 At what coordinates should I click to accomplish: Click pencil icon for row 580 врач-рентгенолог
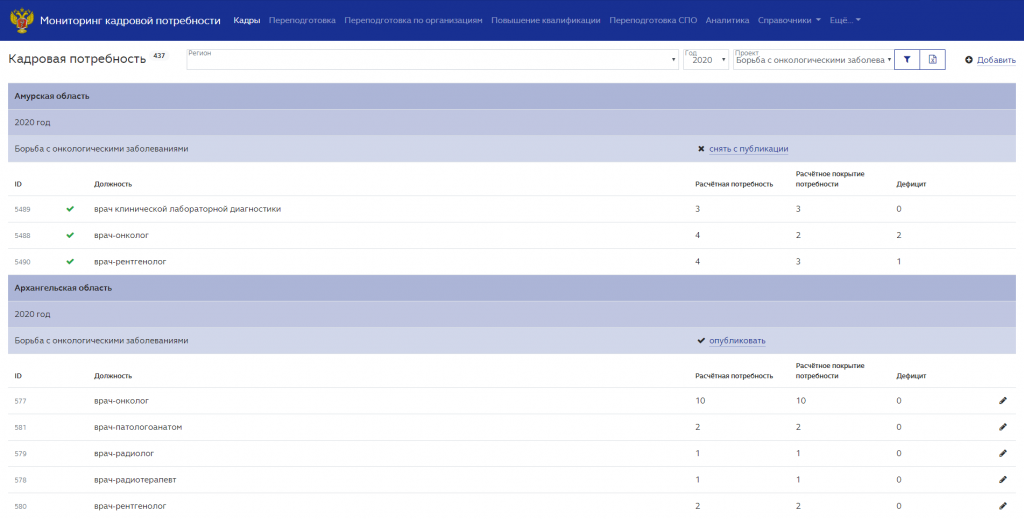point(1003,506)
